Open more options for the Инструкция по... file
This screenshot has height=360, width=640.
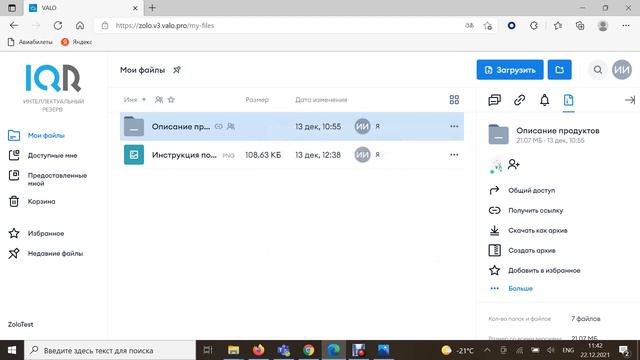(454, 155)
